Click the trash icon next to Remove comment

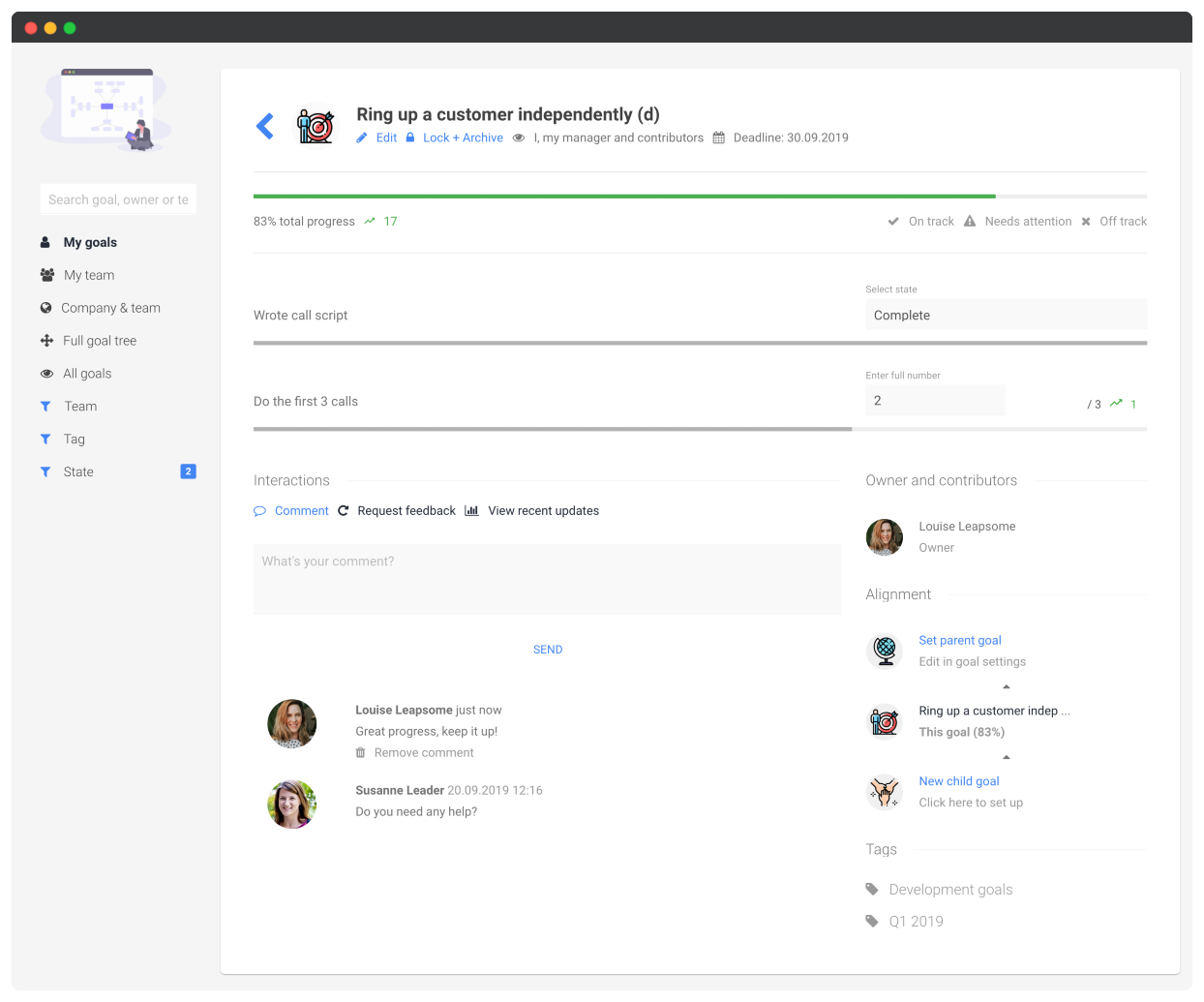coord(361,753)
